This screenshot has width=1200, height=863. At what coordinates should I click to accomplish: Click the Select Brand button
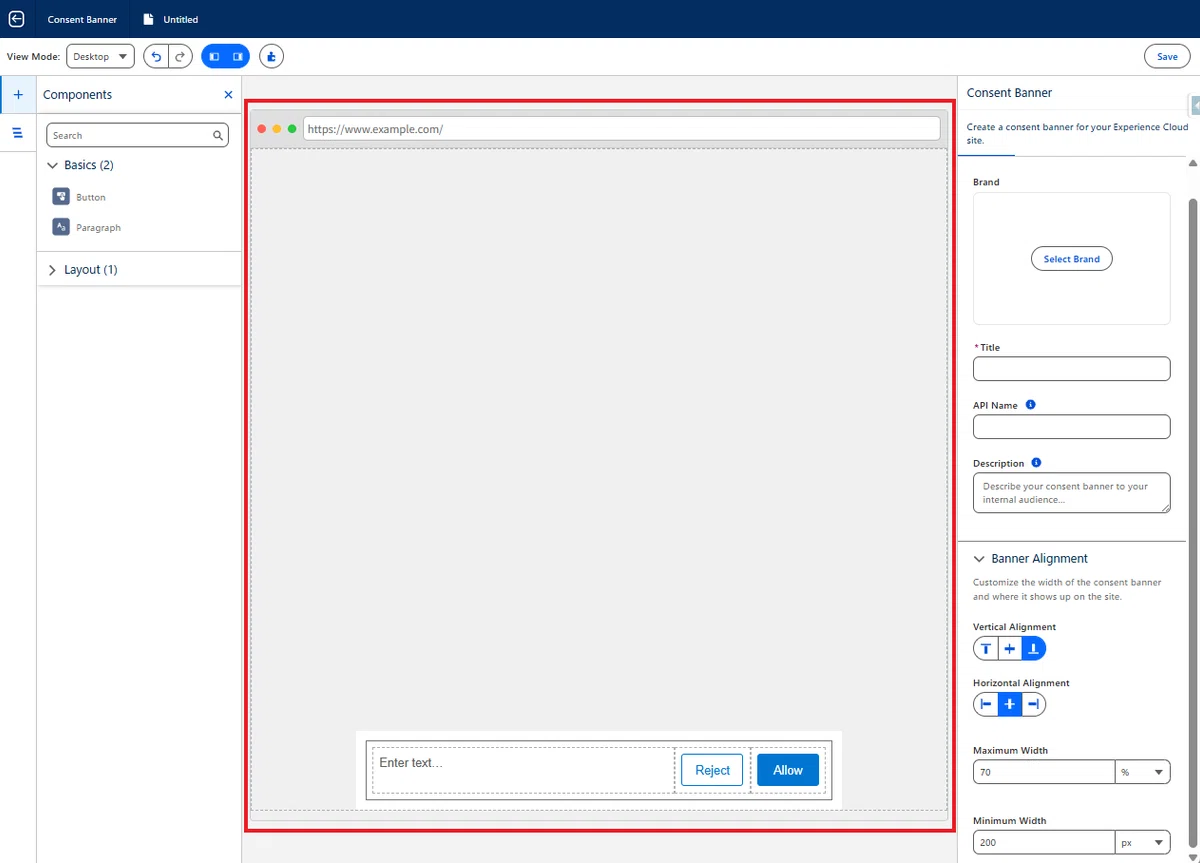1071,259
